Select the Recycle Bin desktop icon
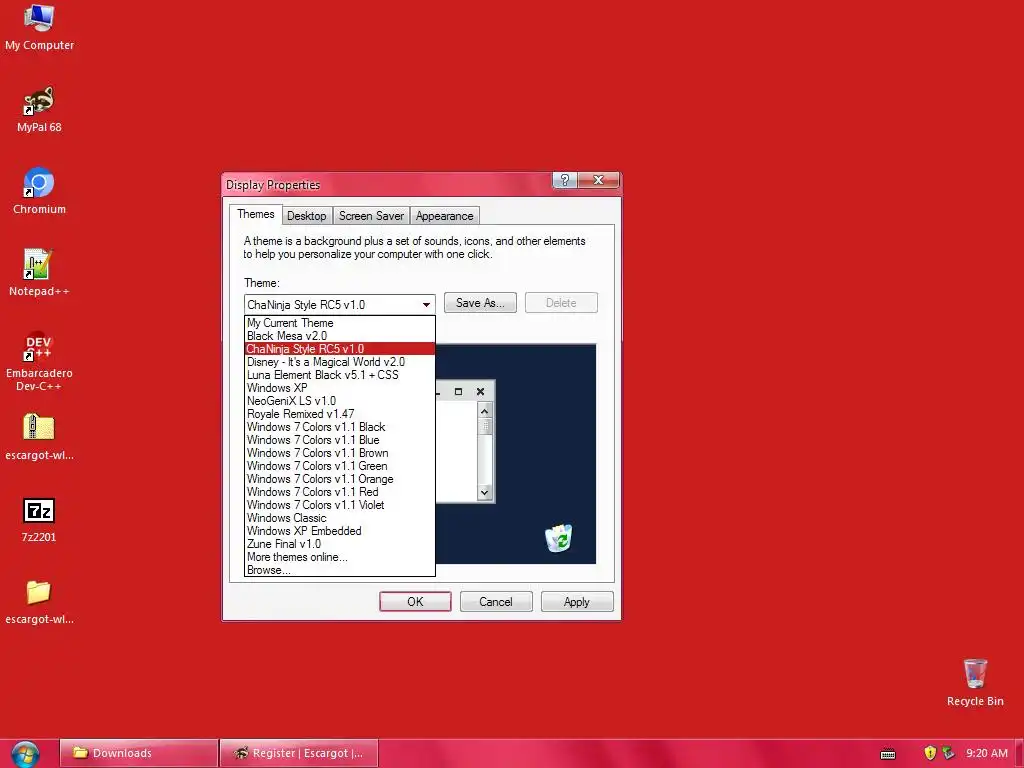Image resolution: width=1024 pixels, height=768 pixels. tap(974, 682)
